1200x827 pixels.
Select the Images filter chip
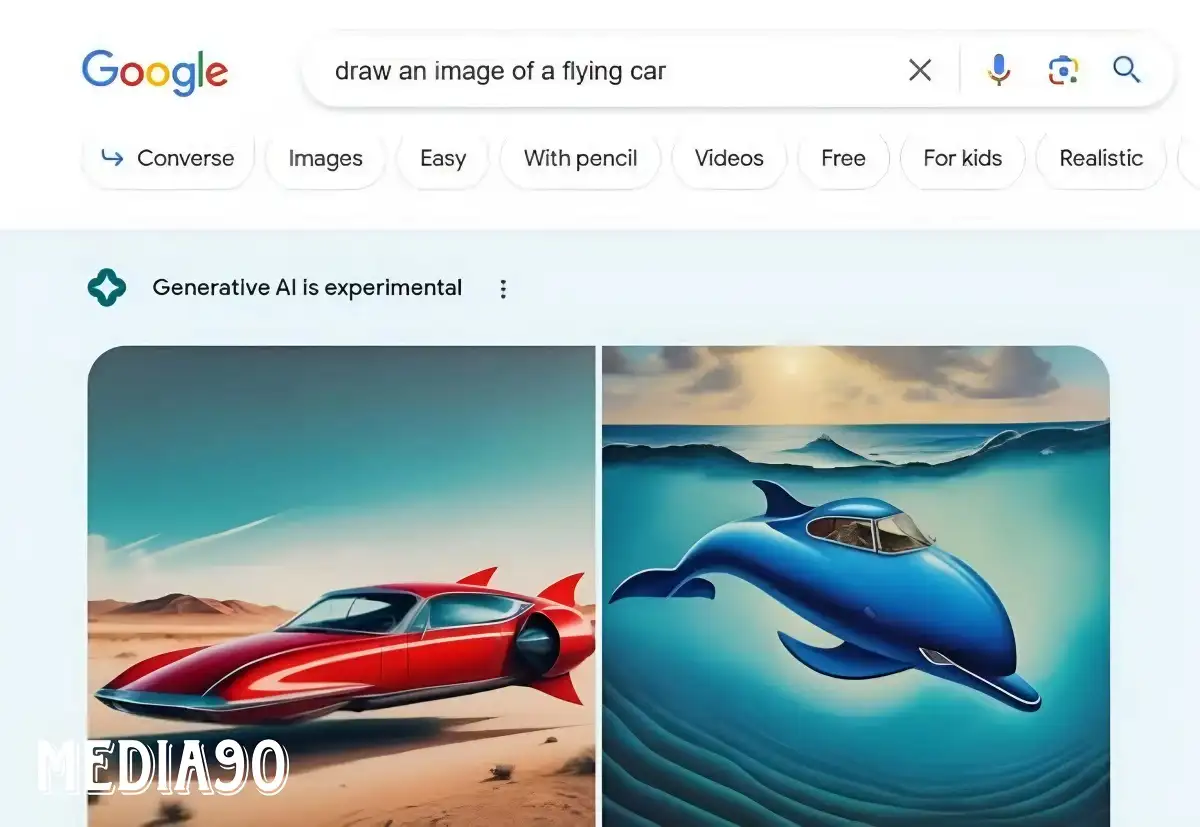[x=325, y=158]
